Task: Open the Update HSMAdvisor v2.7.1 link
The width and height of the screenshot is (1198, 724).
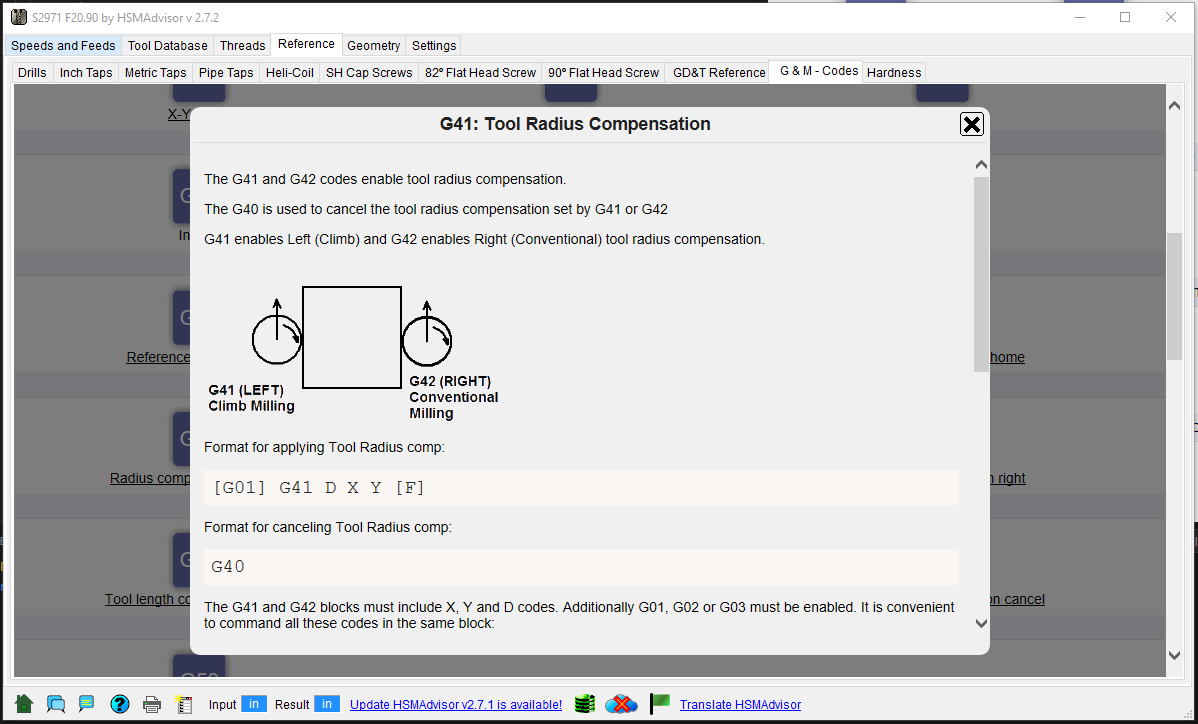Action: click(x=456, y=705)
